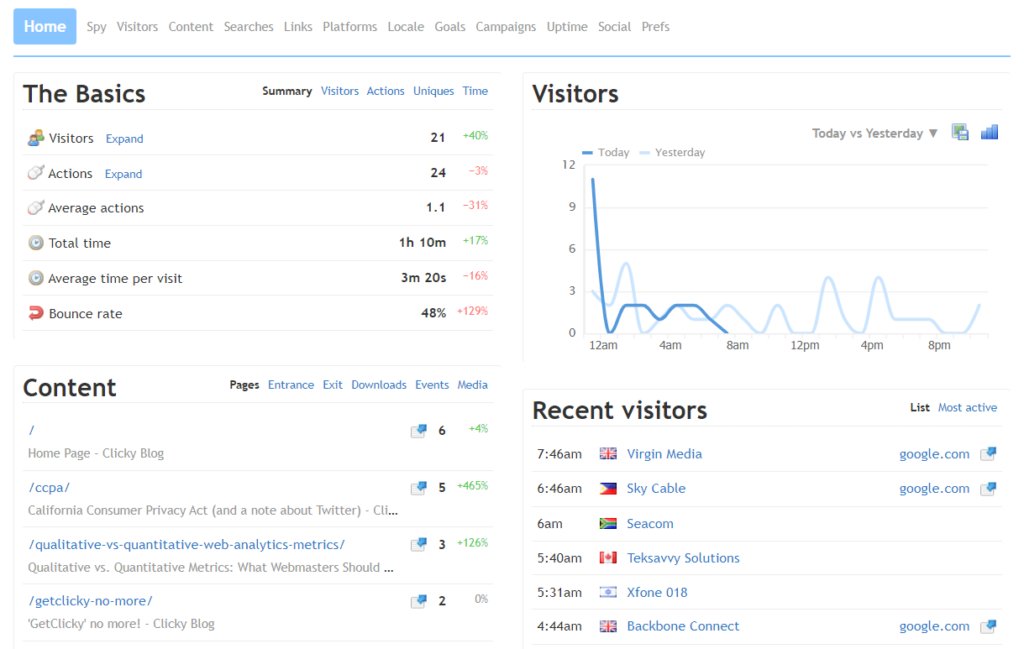Click the Total time clock icon
1024x649 pixels.
click(x=33, y=242)
